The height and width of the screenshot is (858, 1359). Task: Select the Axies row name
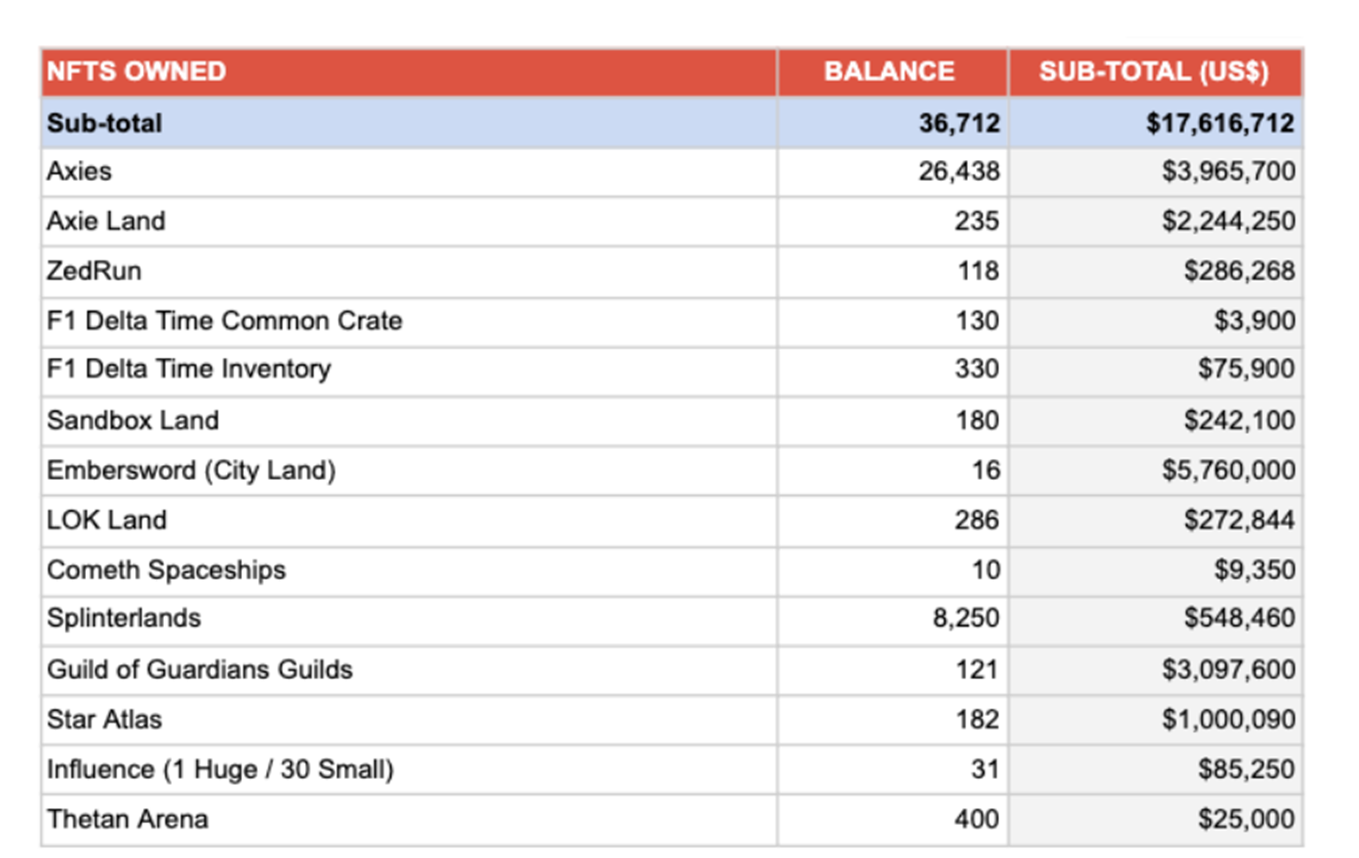(x=409, y=172)
